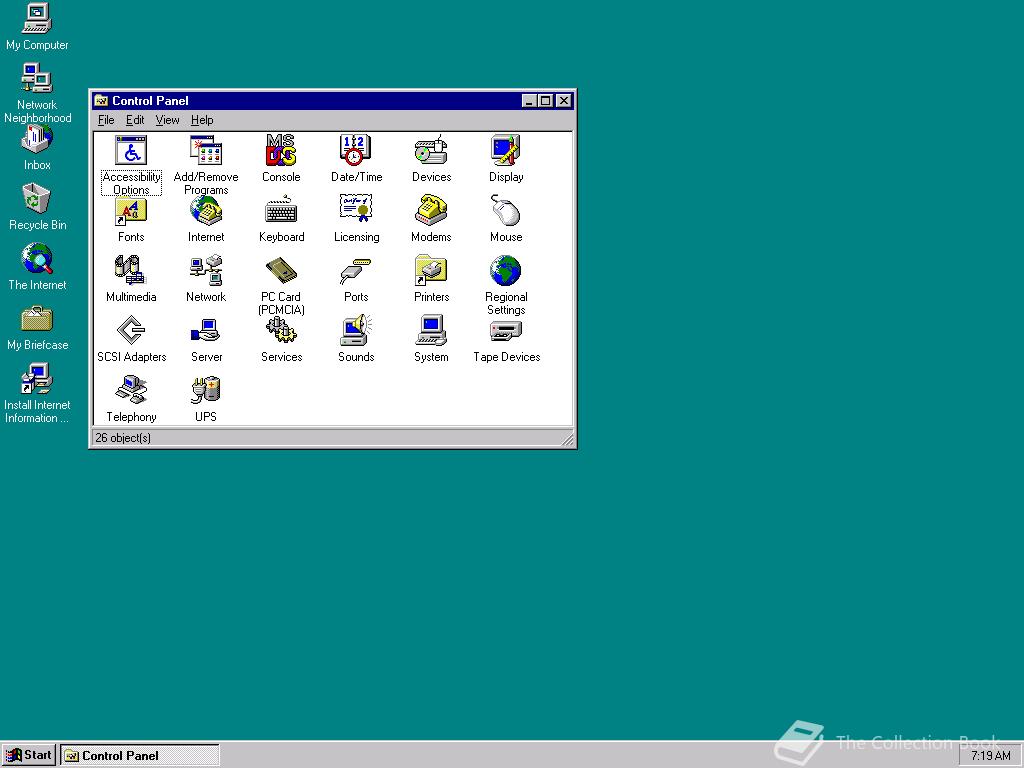The width and height of the screenshot is (1024, 768).
Task: Click the 7:19 AM taskbar clock
Action: click(991, 756)
